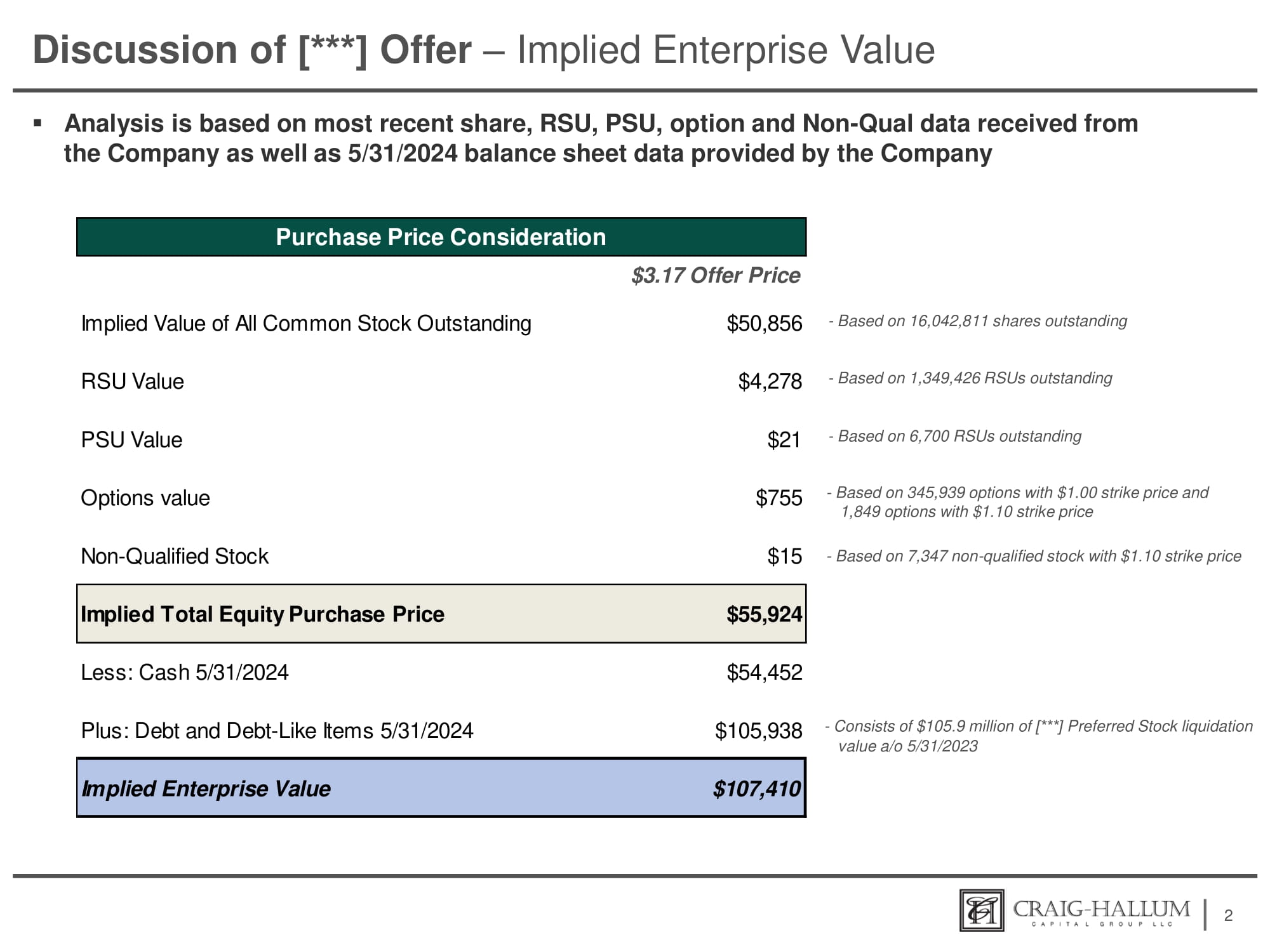The image size is (1270, 952).
Task: Select the Implied Value of All Common Stock row label
Action: point(306,324)
